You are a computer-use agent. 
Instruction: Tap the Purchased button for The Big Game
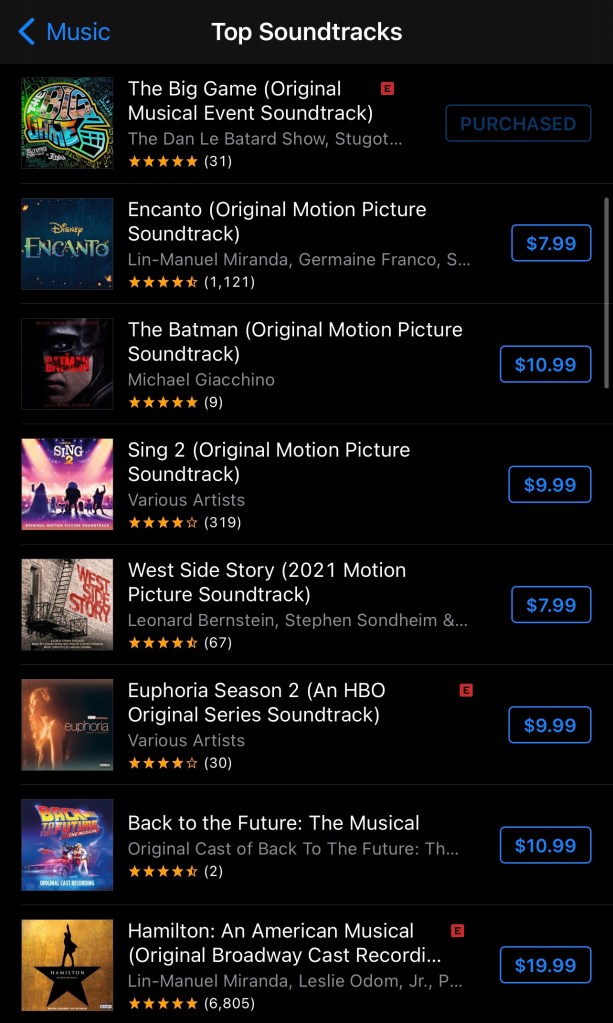tap(518, 124)
